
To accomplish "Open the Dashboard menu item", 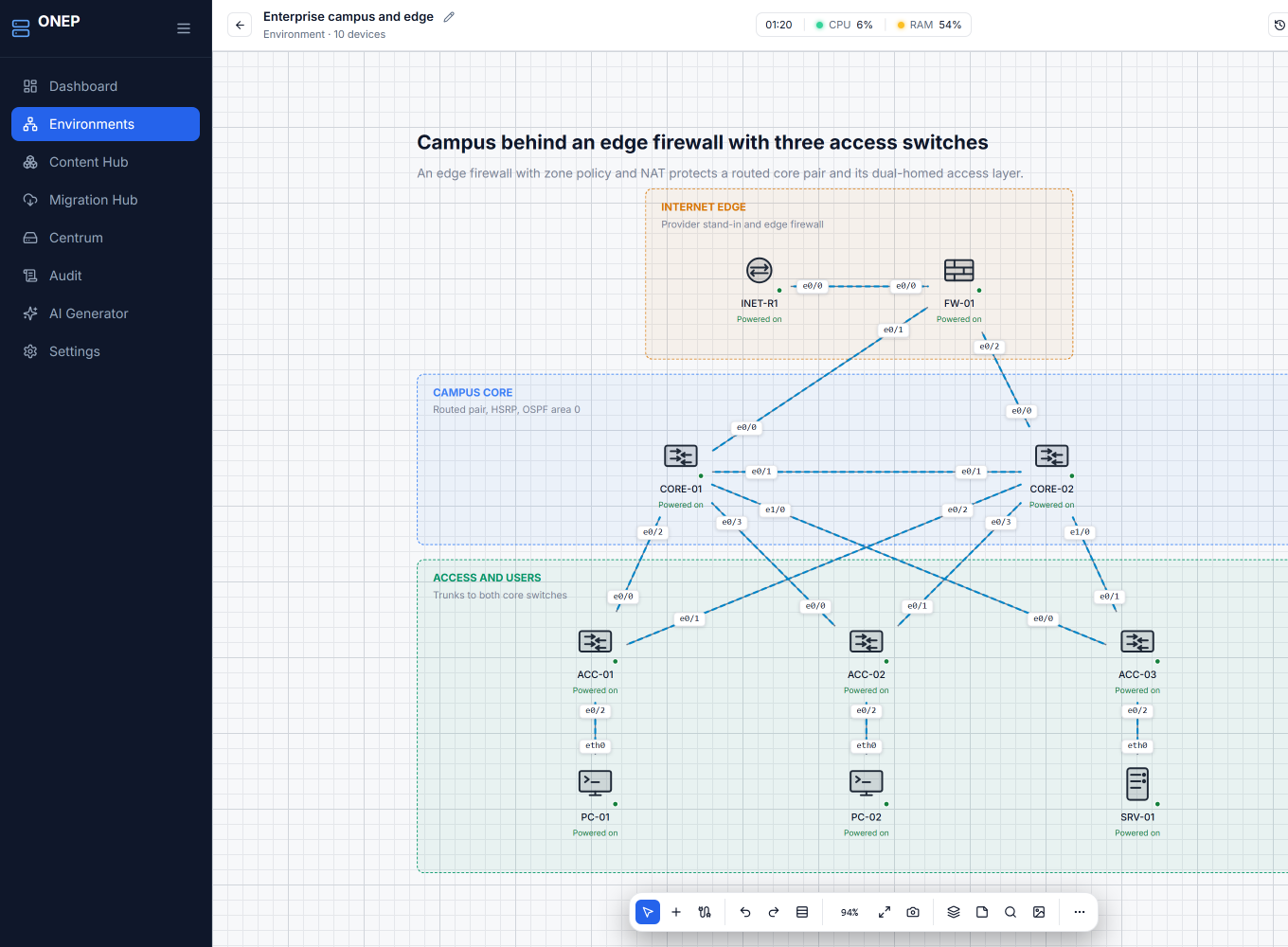I will (x=105, y=86).
